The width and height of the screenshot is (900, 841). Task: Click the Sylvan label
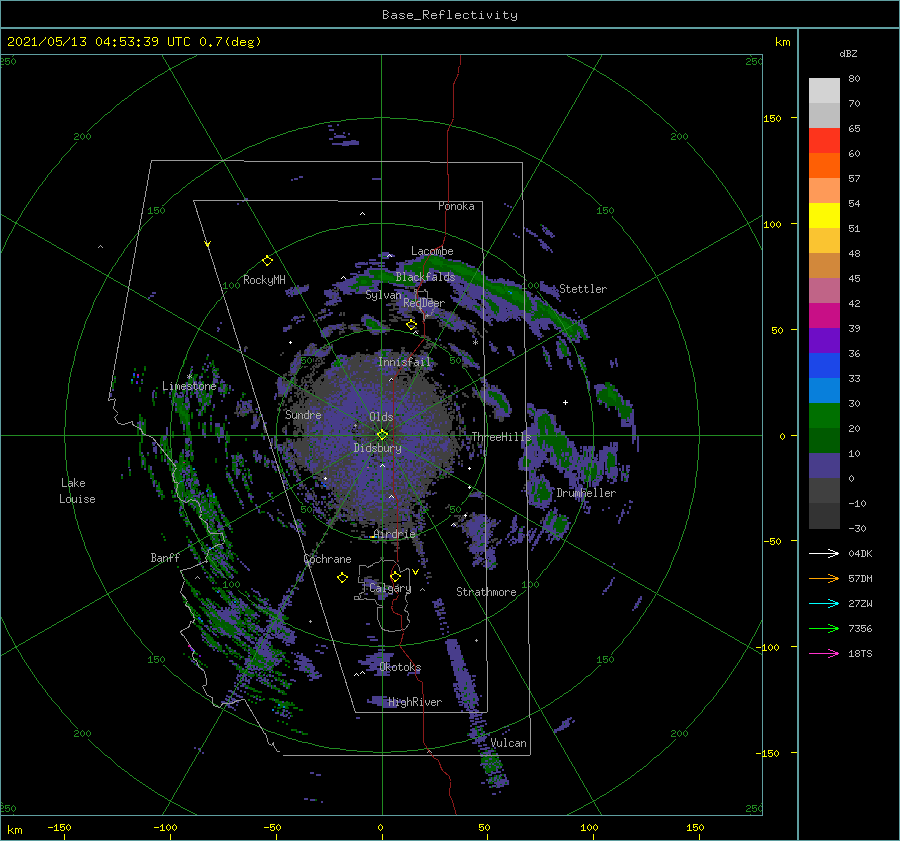click(383, 295)
